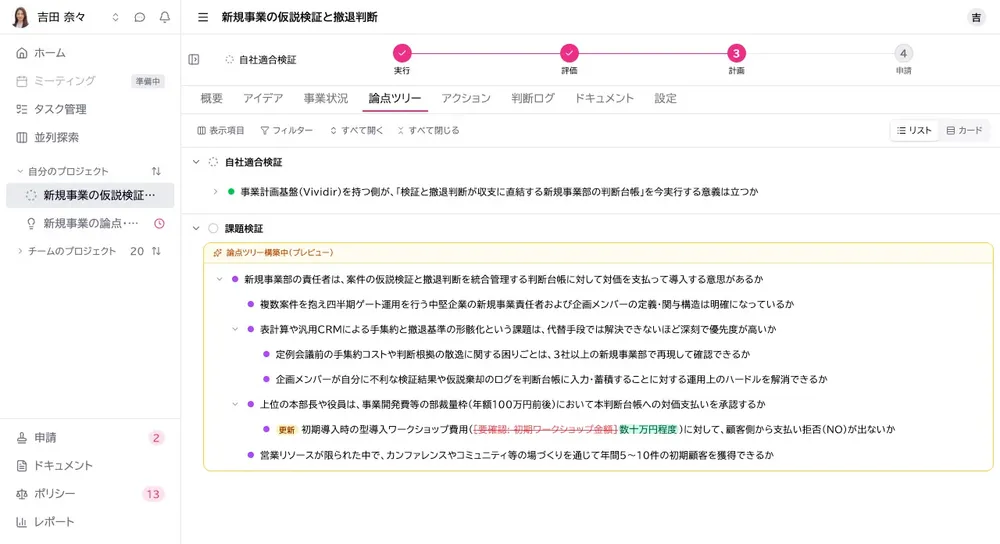Open 判断ログ tab

pyautogui.click(x=533, y=98)
